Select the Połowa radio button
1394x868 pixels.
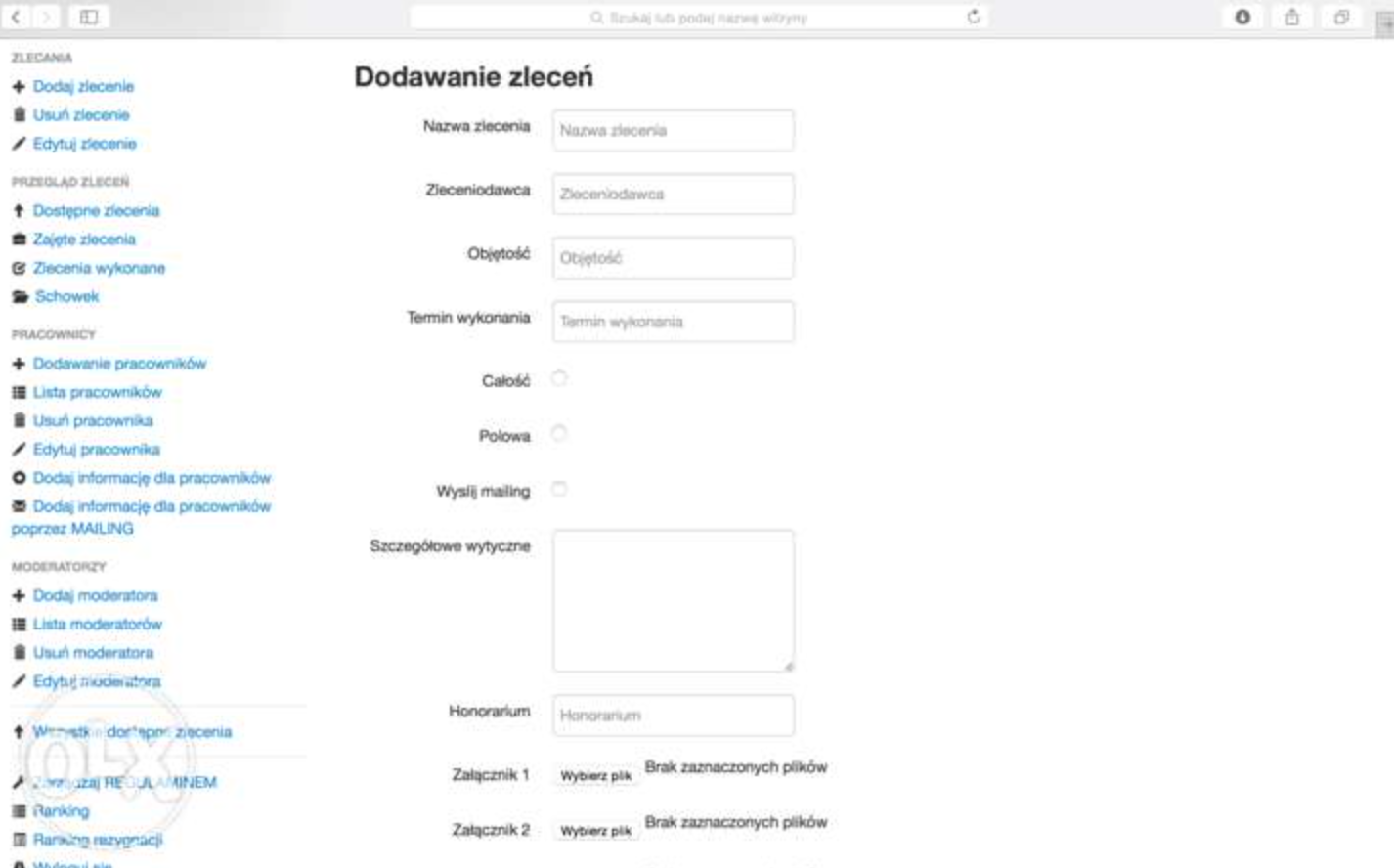click(x=559, y=433)
